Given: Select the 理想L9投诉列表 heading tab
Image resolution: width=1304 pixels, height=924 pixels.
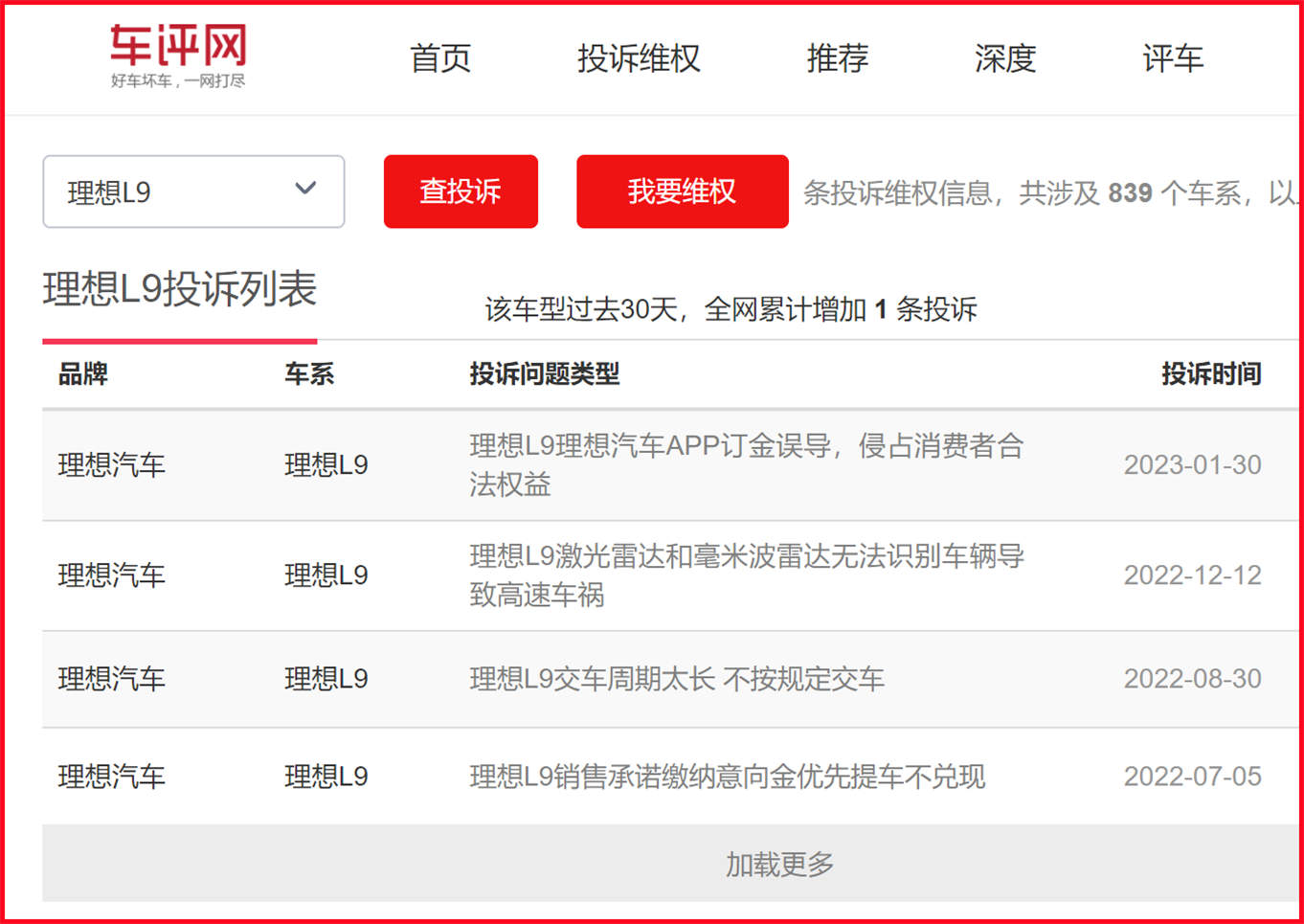Looking at the screenshot, I should click(180, 289).
